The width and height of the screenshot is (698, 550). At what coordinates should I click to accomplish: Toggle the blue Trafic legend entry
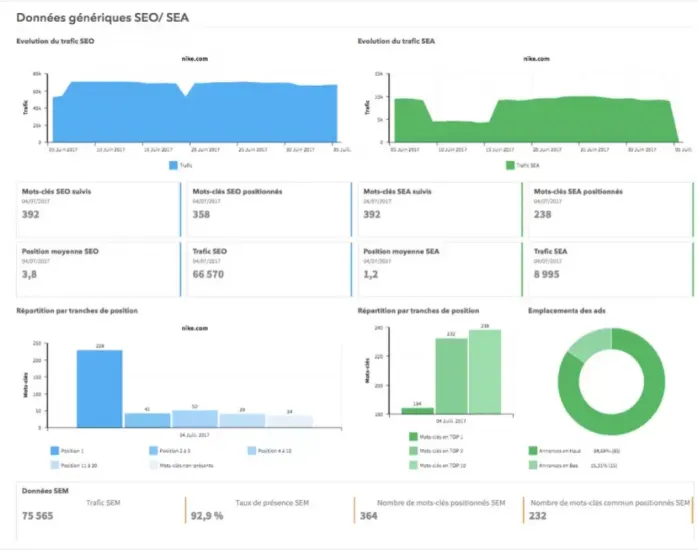pyautogui.click(x=181, y=165)
